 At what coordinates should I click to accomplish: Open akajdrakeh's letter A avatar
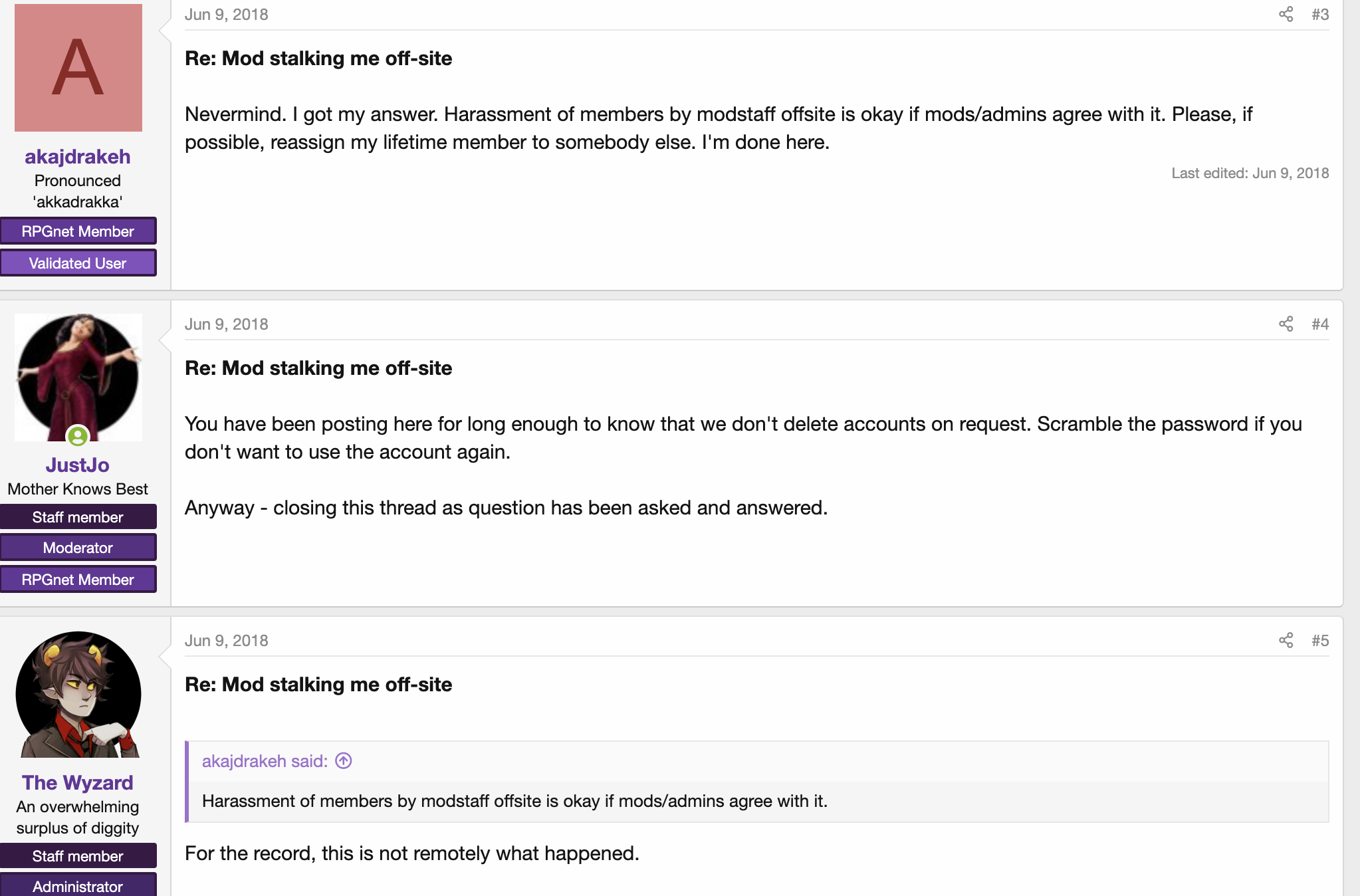78,68
